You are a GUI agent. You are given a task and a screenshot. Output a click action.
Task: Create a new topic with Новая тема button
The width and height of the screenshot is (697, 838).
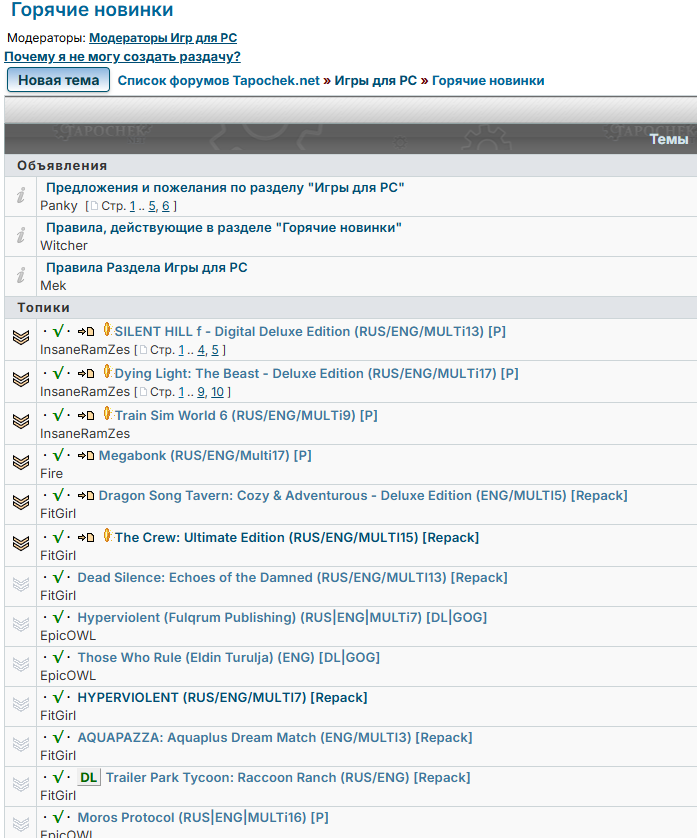[58, 80]
